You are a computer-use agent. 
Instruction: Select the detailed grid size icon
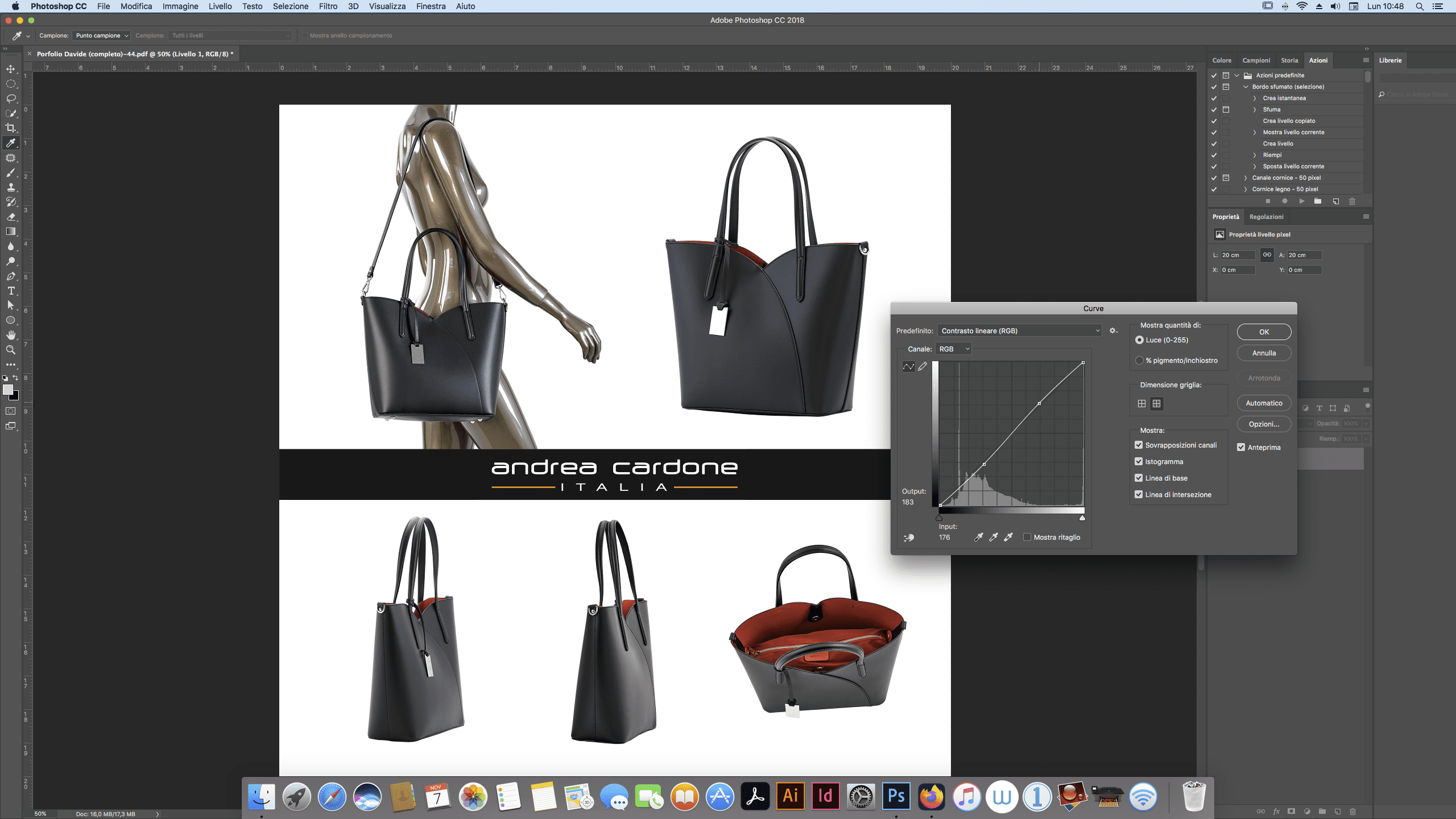pos(1156,403)
